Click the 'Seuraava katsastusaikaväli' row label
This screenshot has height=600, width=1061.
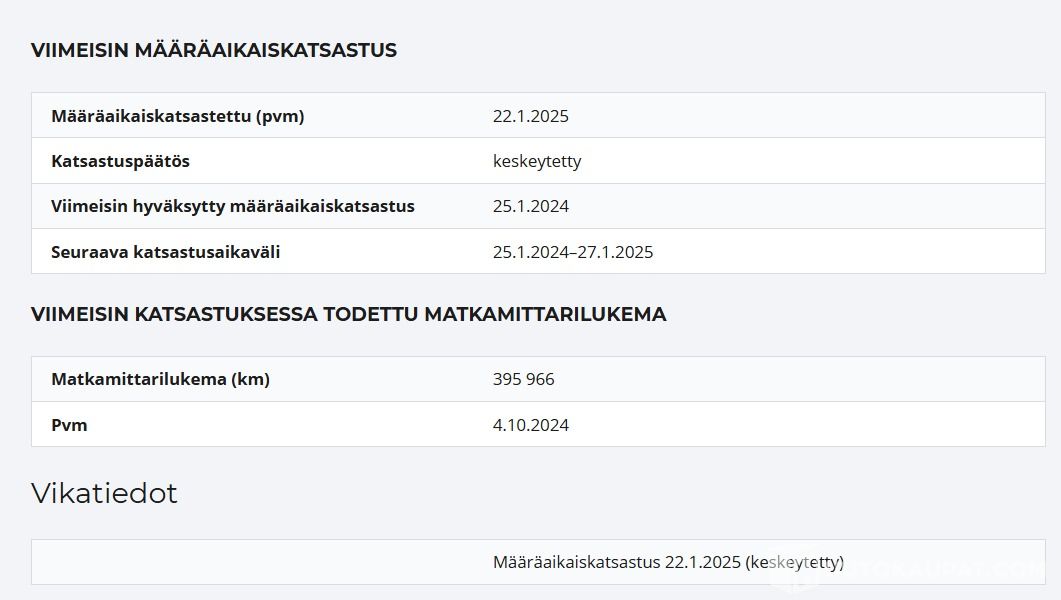pos(165,252)
